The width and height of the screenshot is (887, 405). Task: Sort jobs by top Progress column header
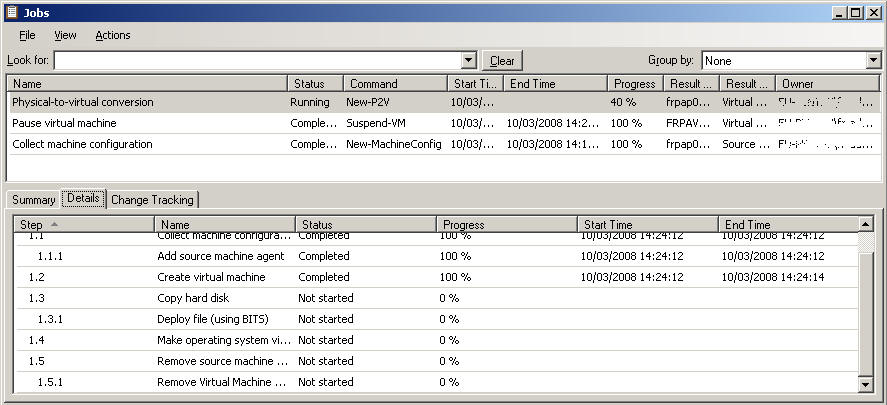tap(635, 84)
